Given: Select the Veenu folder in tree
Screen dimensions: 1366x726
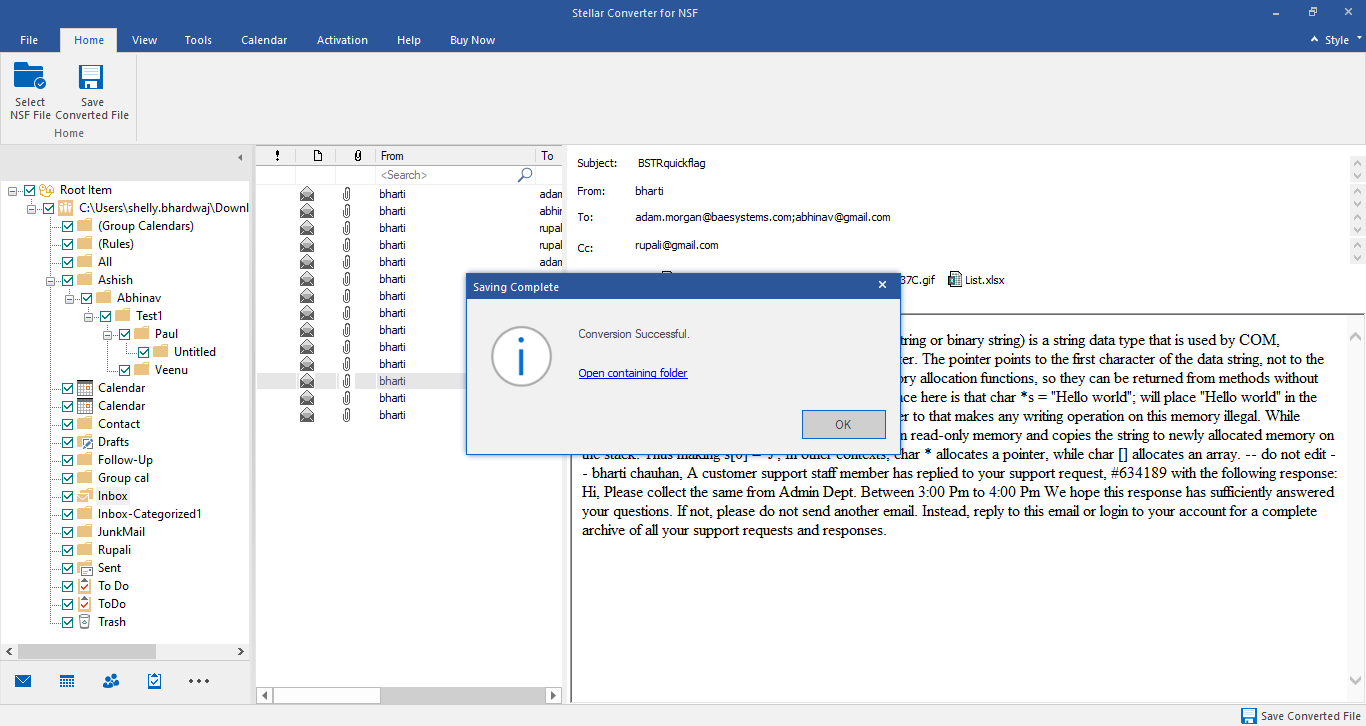Looking at the screenshot, I should (x=171, y=370).
